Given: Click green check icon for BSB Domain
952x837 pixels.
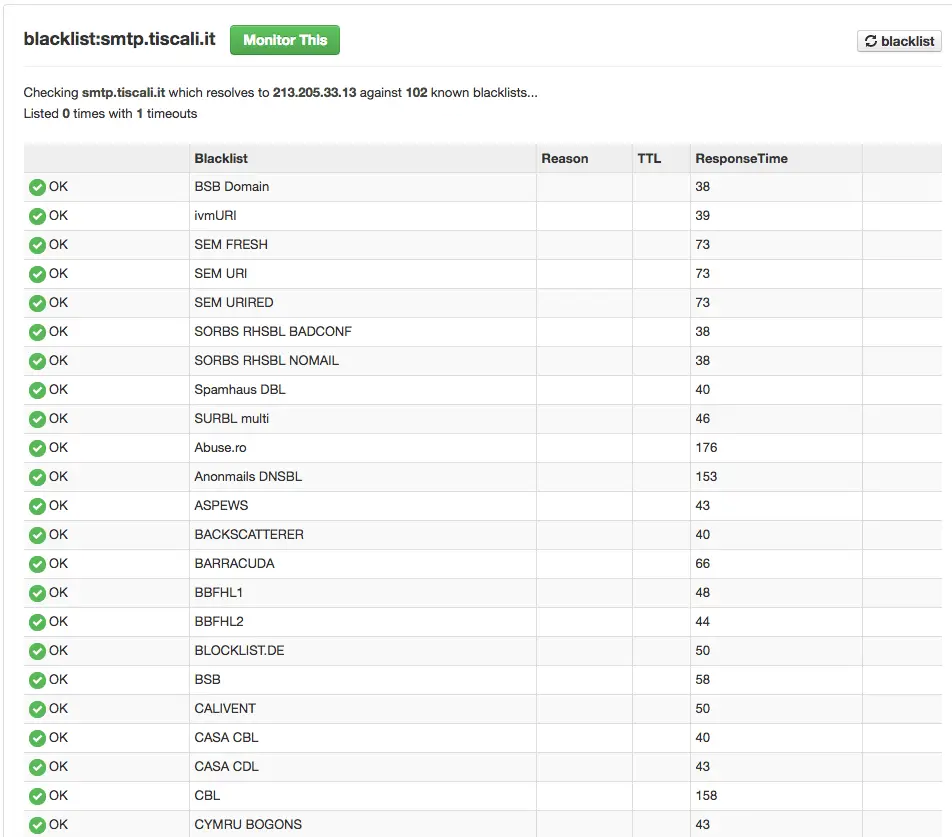Looking at the screenshot, I should (37, 187).
